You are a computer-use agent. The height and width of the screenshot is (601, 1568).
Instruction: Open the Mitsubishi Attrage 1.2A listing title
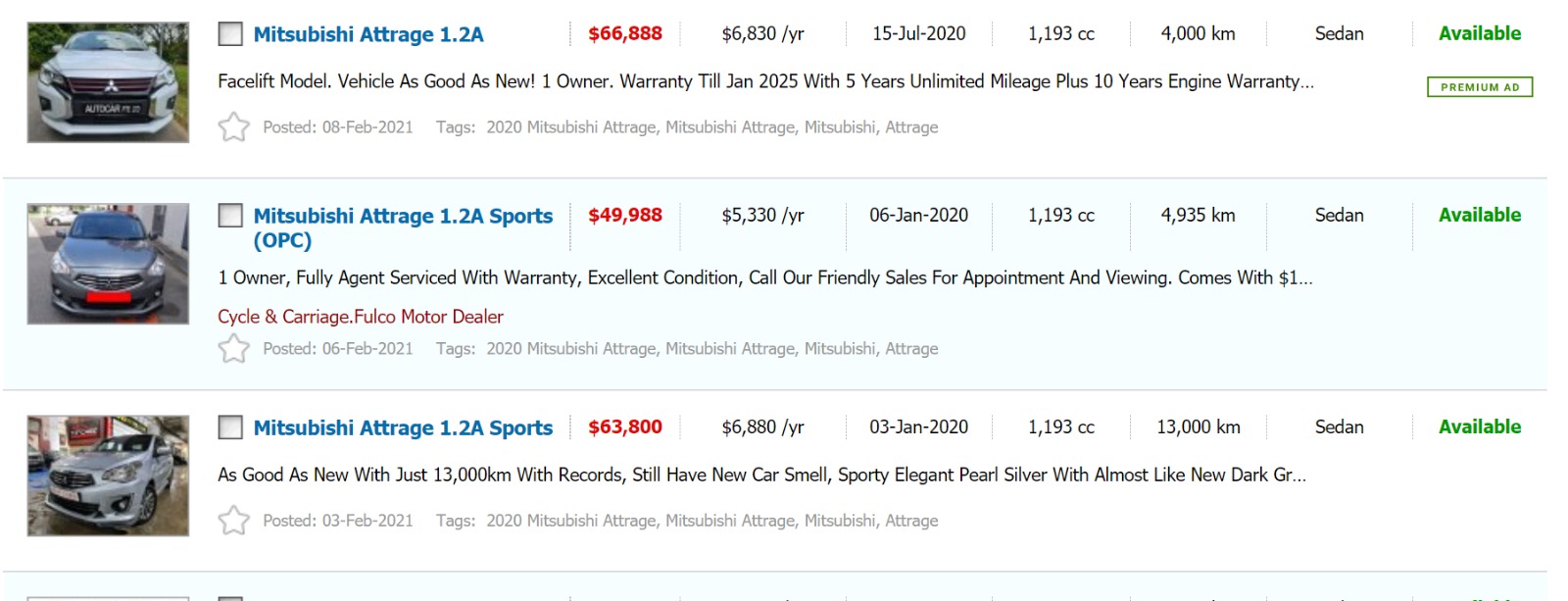tap(368, 34)
